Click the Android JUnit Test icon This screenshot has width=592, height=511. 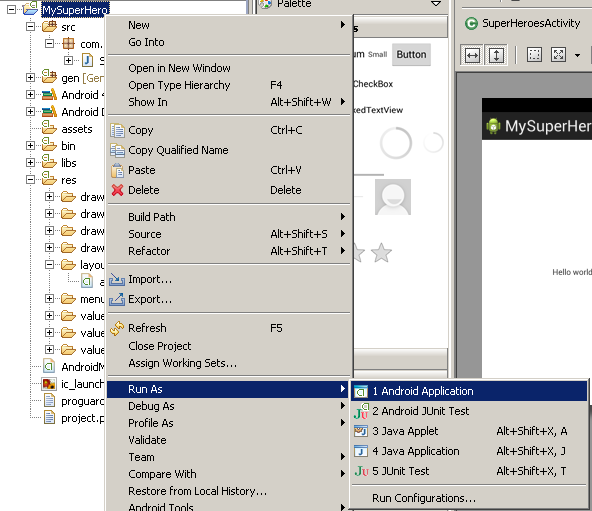361,411
